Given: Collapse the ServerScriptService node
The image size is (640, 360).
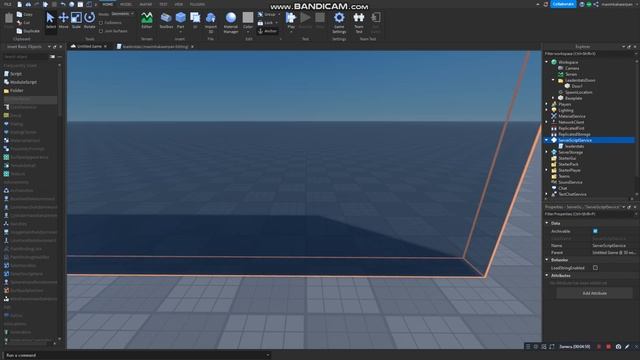Looking at the screenshot, I should [547, 140].
